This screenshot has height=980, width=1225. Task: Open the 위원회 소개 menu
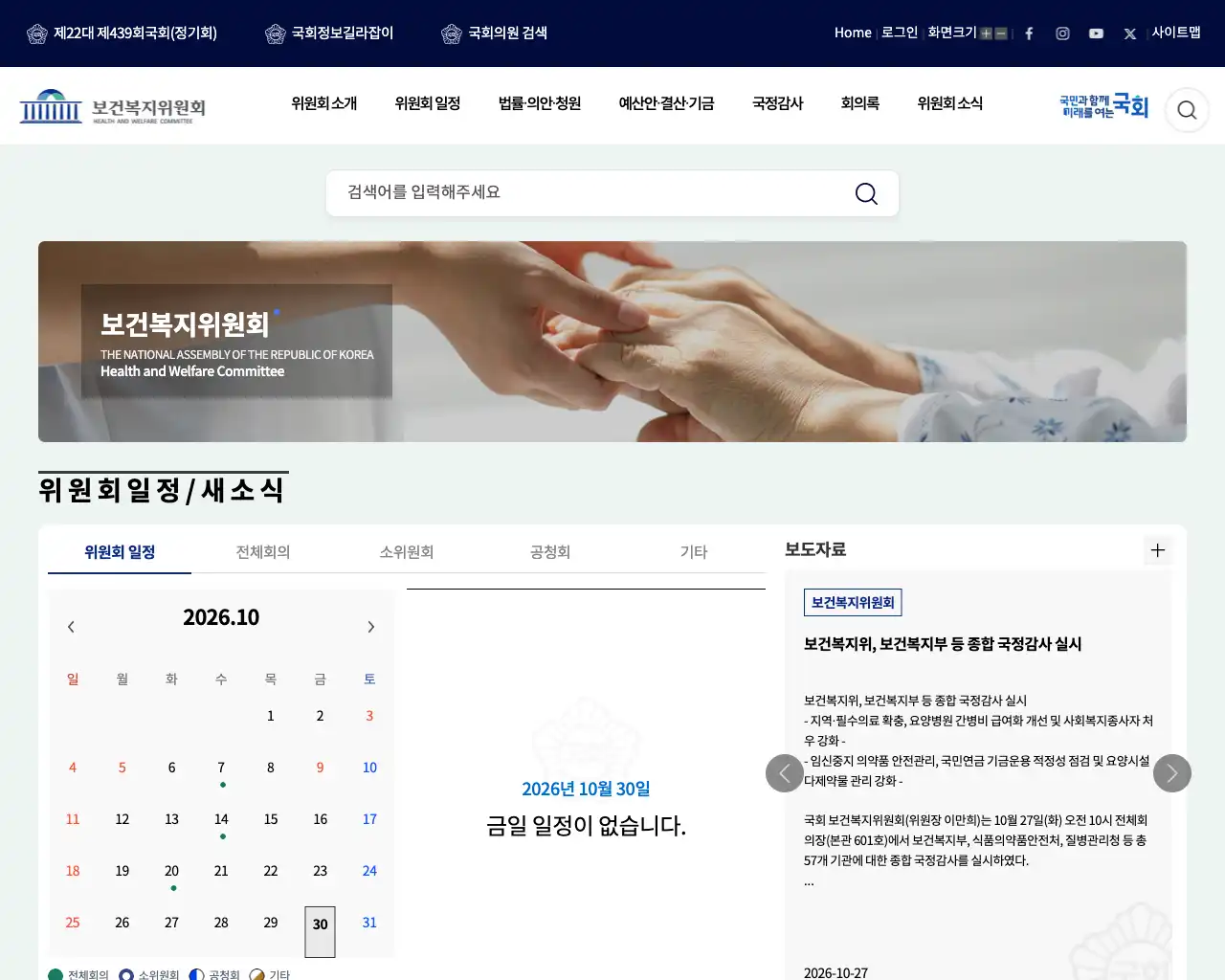tap(324, 103)
